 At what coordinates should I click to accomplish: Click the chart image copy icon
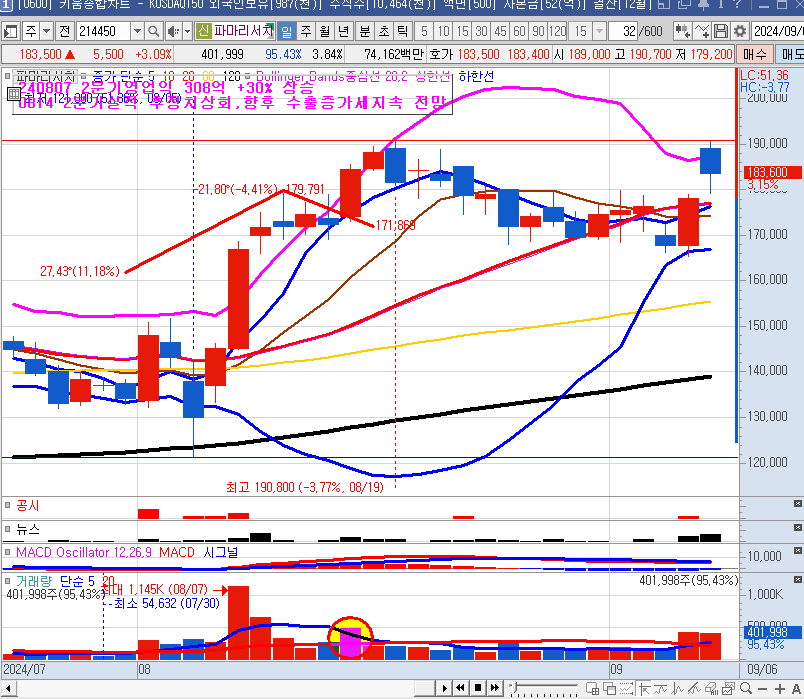coord(729,689)
